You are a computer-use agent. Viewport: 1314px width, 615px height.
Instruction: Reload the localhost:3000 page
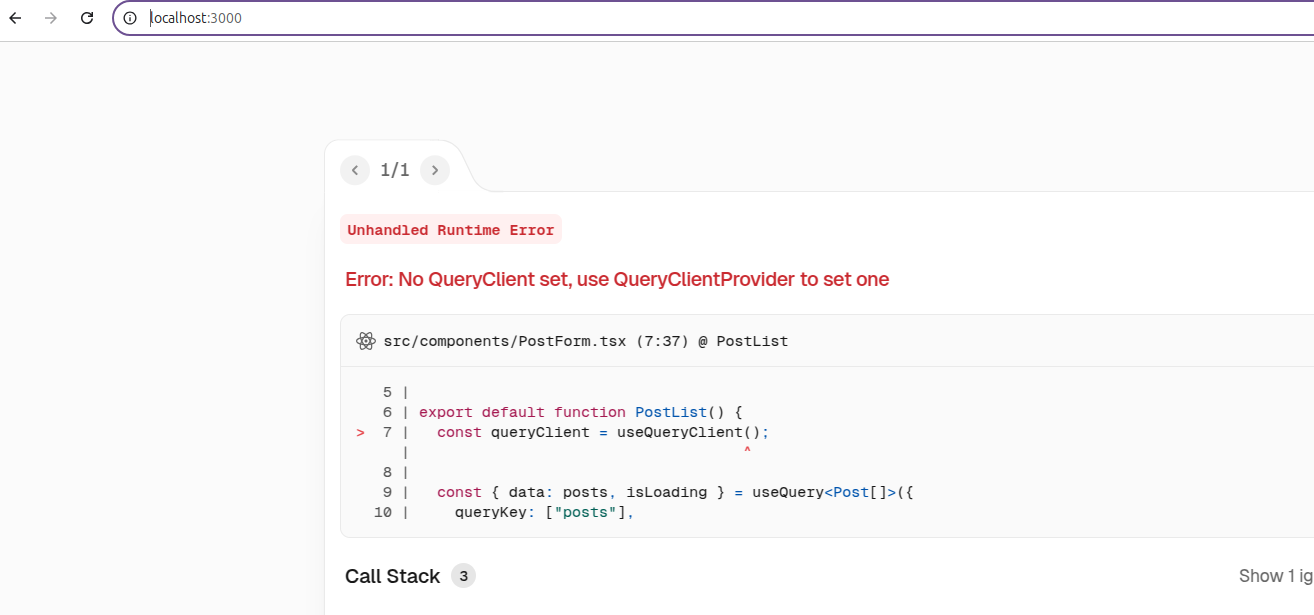(x=86, y=17)
